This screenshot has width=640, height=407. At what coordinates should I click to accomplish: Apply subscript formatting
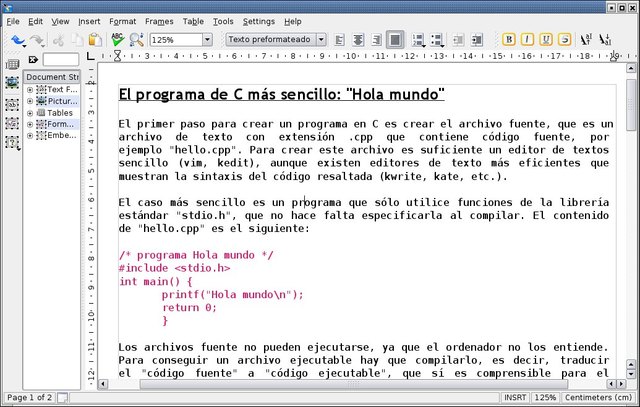[x=604, y=40]
